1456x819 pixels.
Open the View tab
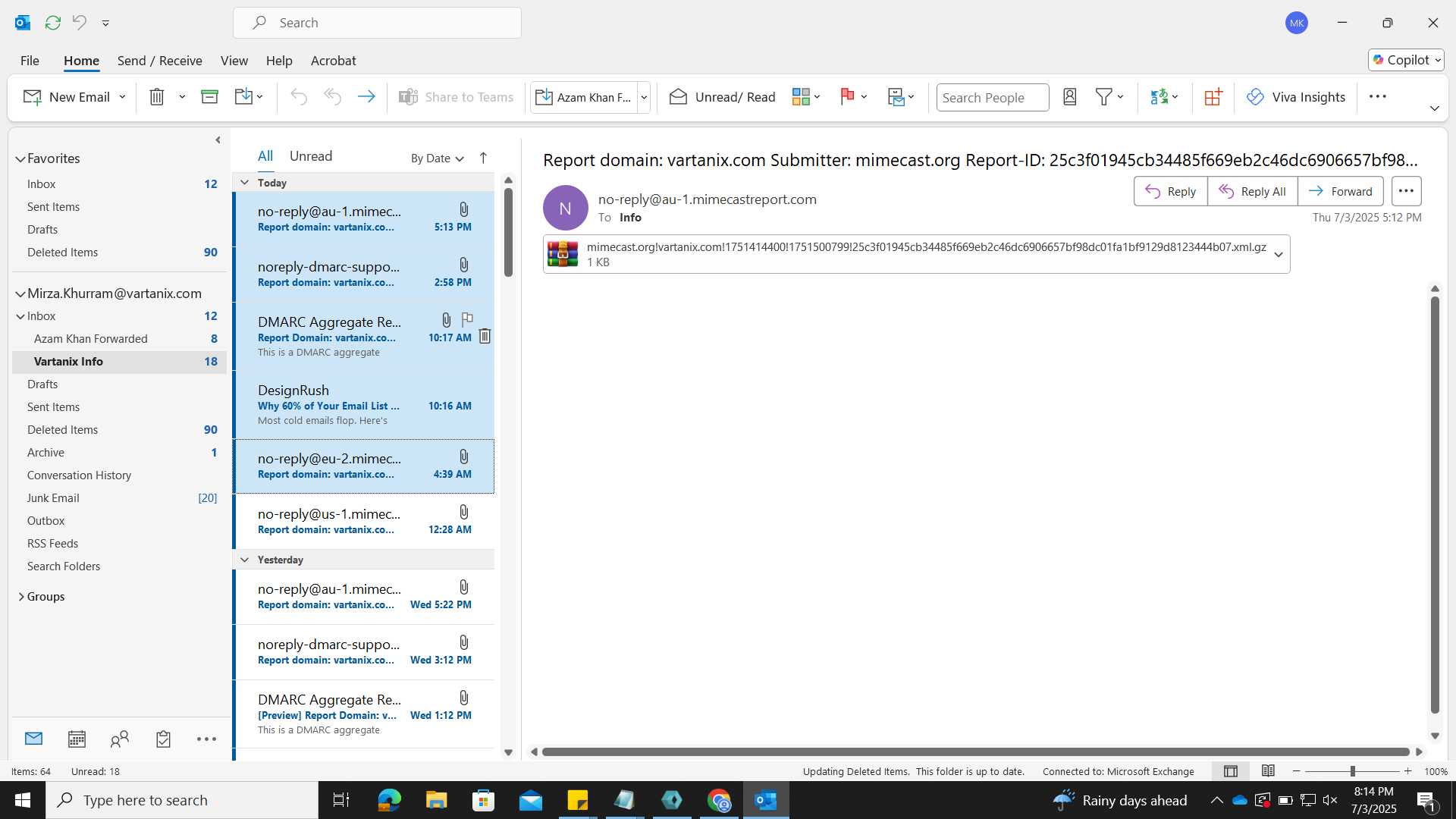coord(234,61)
